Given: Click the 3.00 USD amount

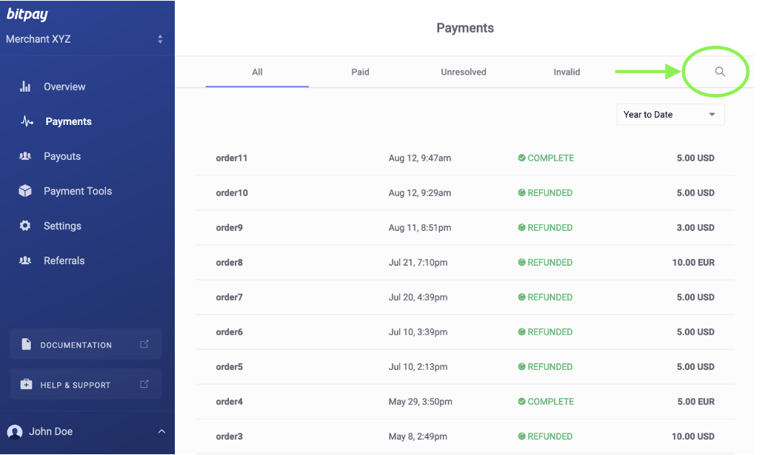Looking at the screenshot, I should [x=696, y=228].
